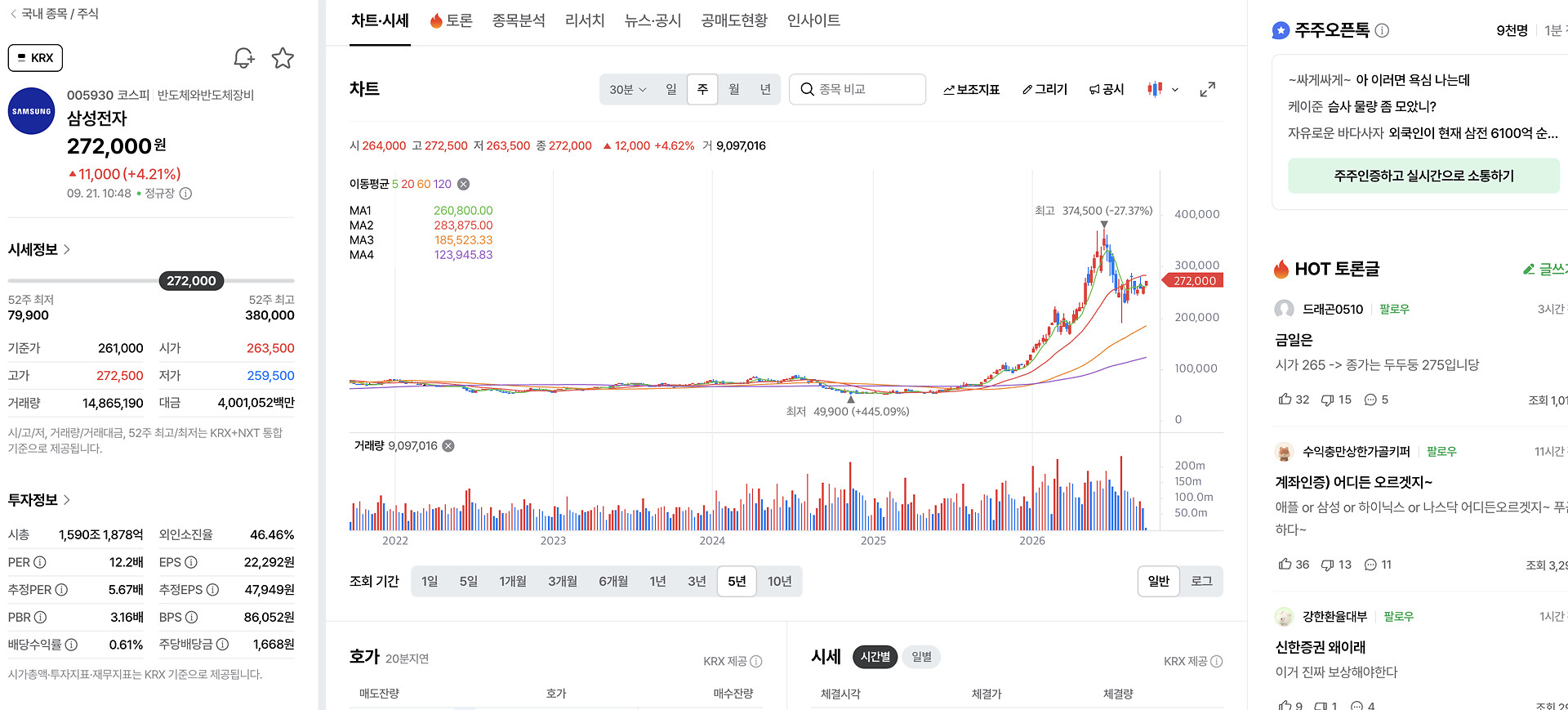The width and height of the screenshot is (1568, 710).
Task: Open the candlestick chart type icon
Action: pyautogui.click(x=1155, y=89)
